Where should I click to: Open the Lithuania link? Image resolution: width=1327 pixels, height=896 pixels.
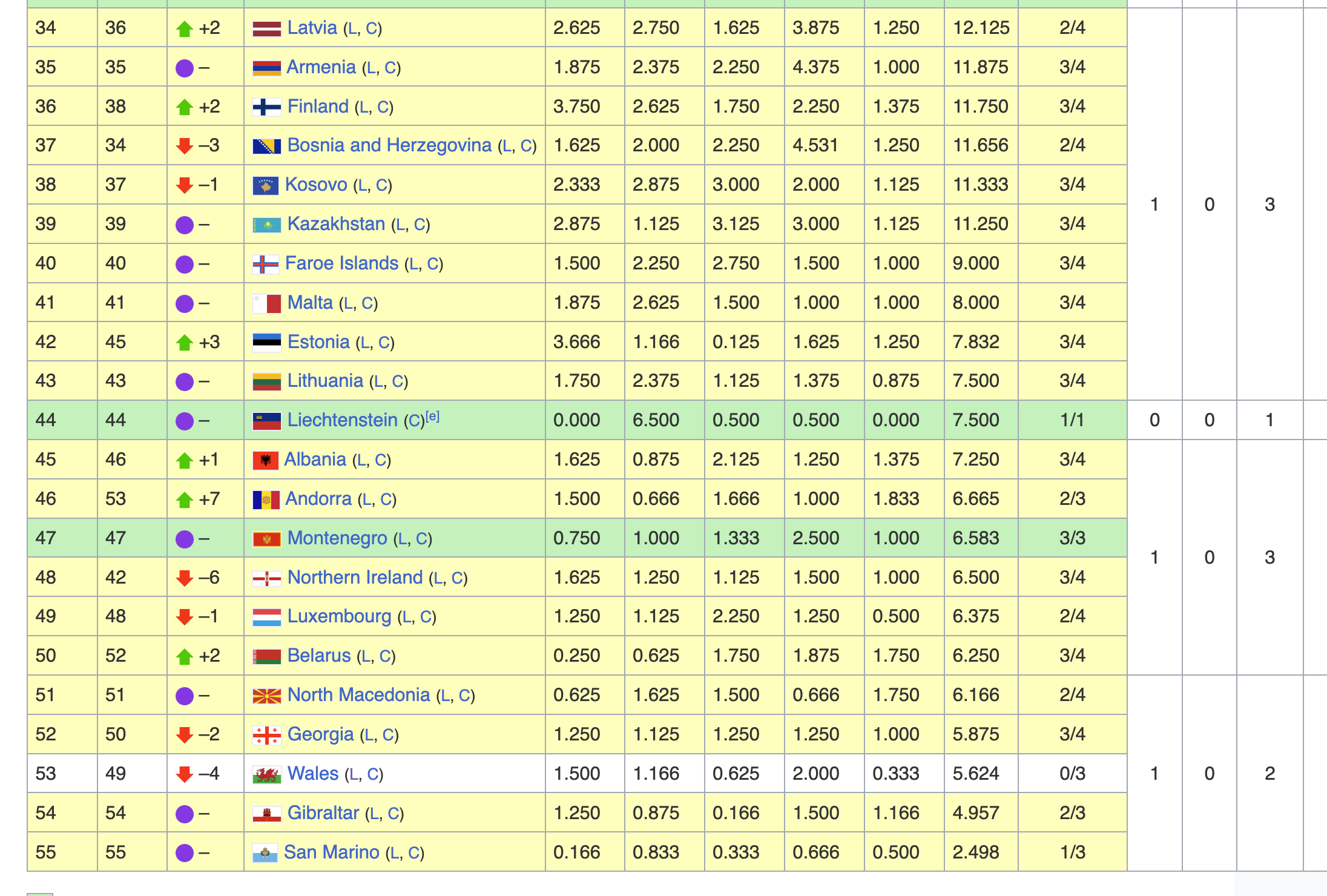pos(325,381)
